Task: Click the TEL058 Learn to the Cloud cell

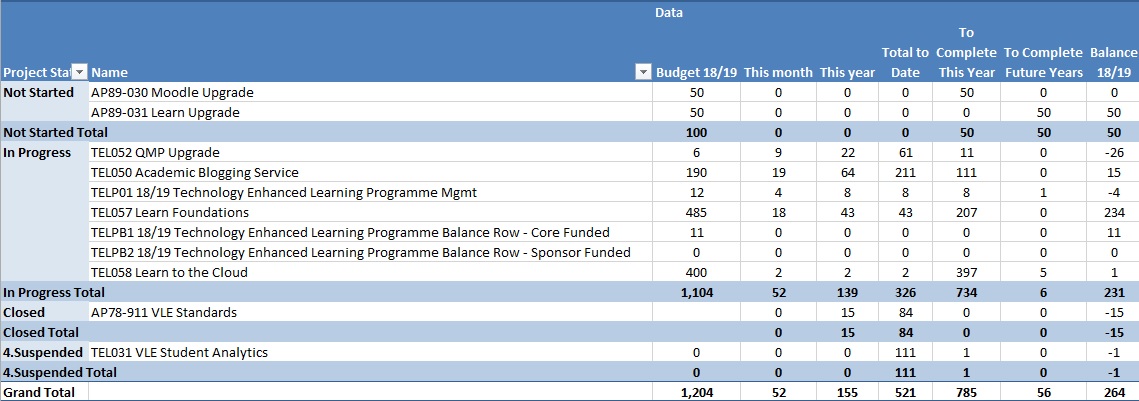Action: (169, 272)
